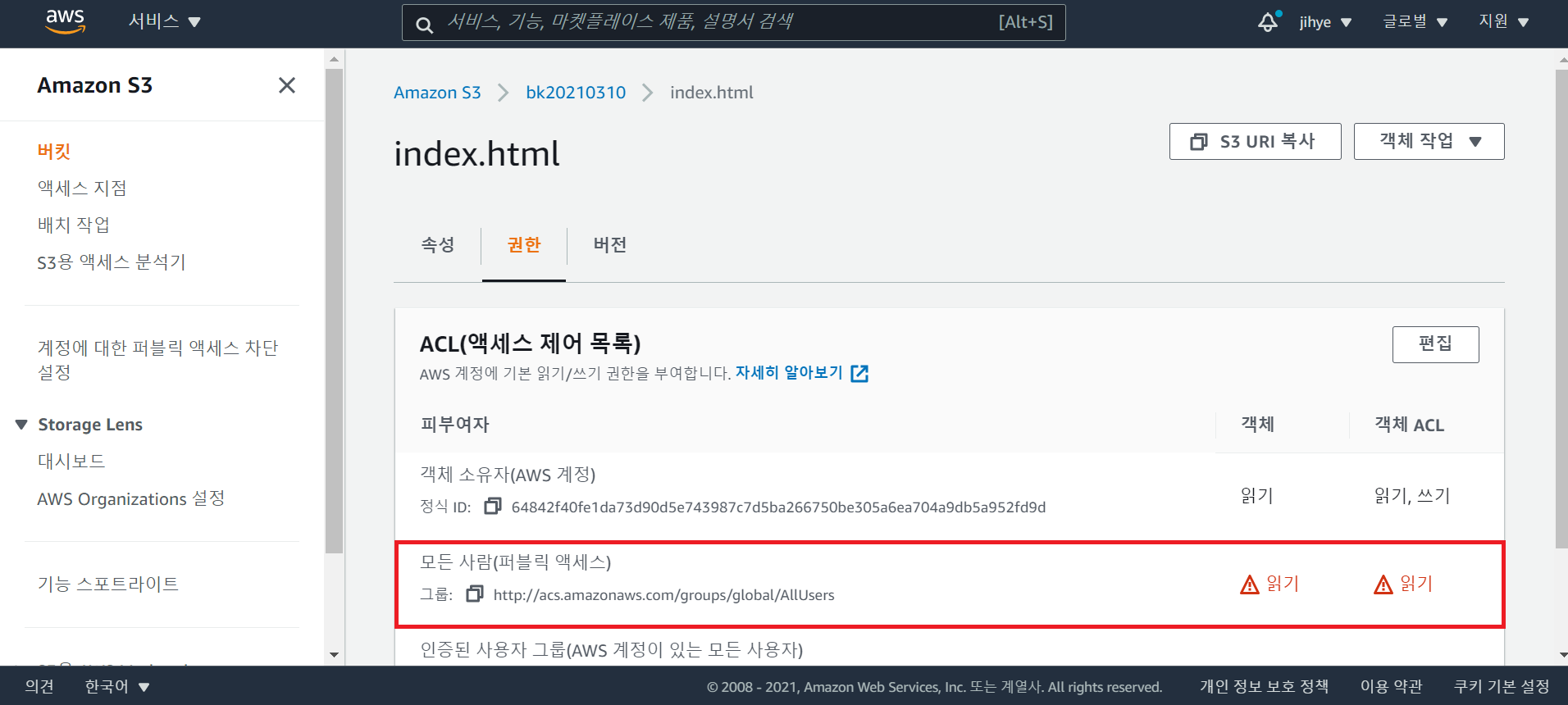Click the 피부여자 column header
This screenshot has height=705, width=1568.
[x=455, y=425]
